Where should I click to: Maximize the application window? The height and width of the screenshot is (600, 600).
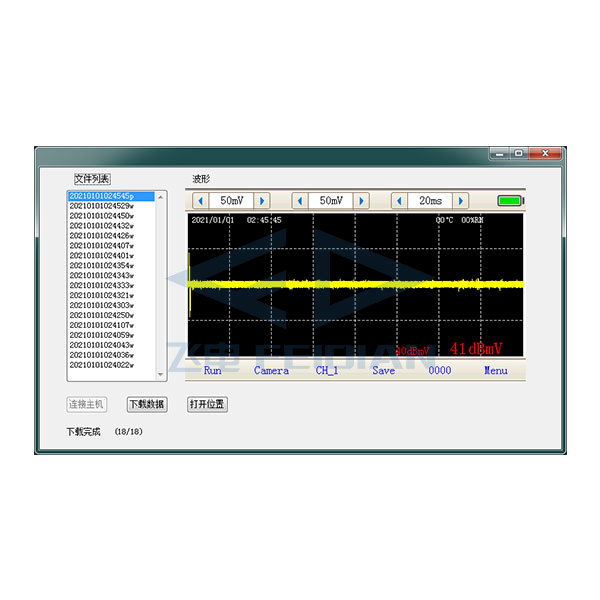518,153
